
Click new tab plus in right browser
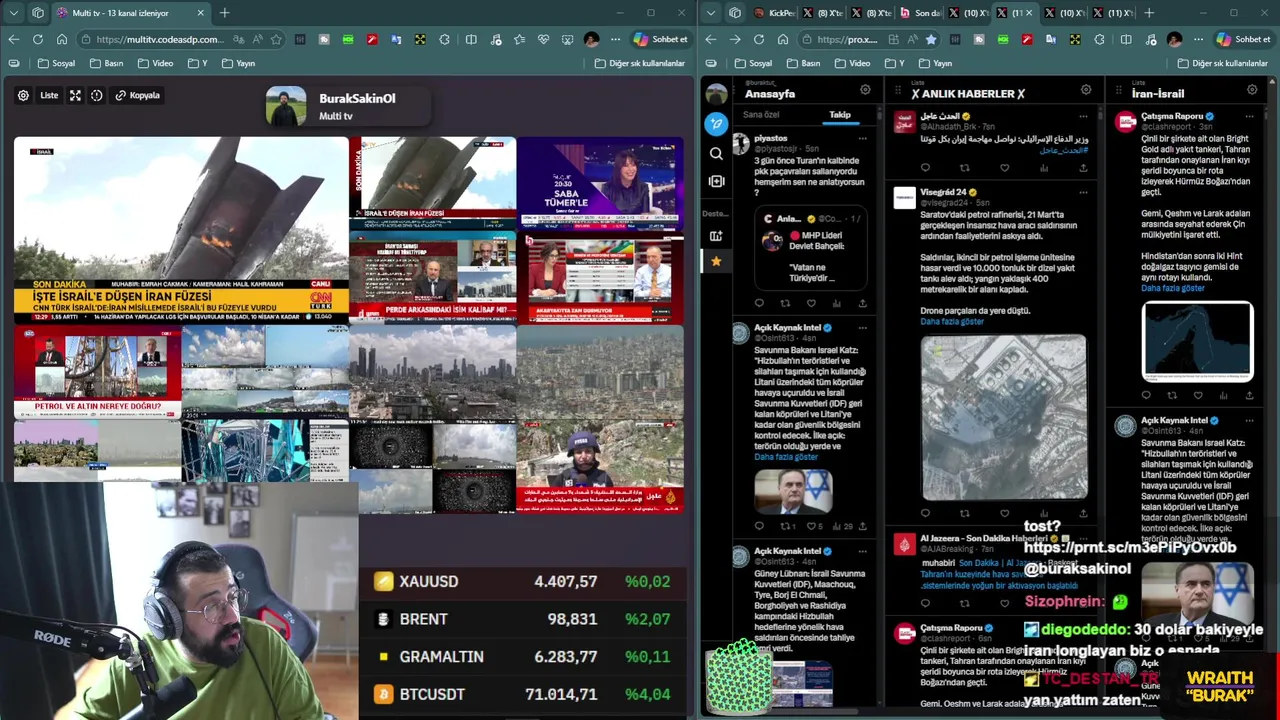click(x=1148, y=13)
